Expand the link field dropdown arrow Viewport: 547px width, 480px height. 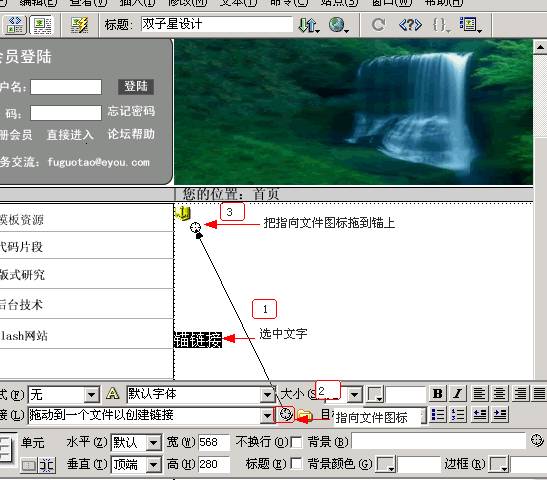coord(267,415)
